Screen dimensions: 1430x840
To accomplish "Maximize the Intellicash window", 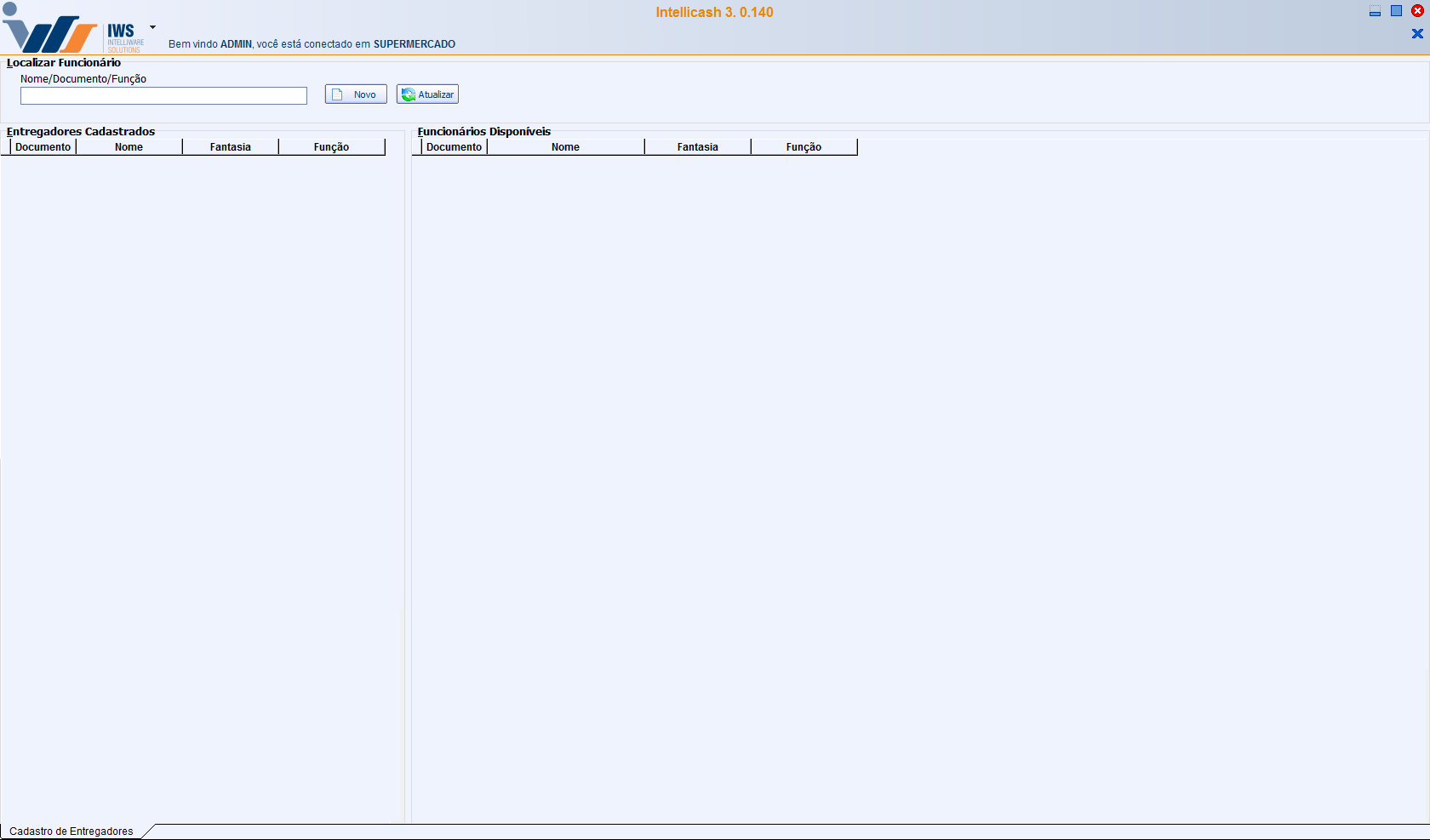I will coord(1396,11).
